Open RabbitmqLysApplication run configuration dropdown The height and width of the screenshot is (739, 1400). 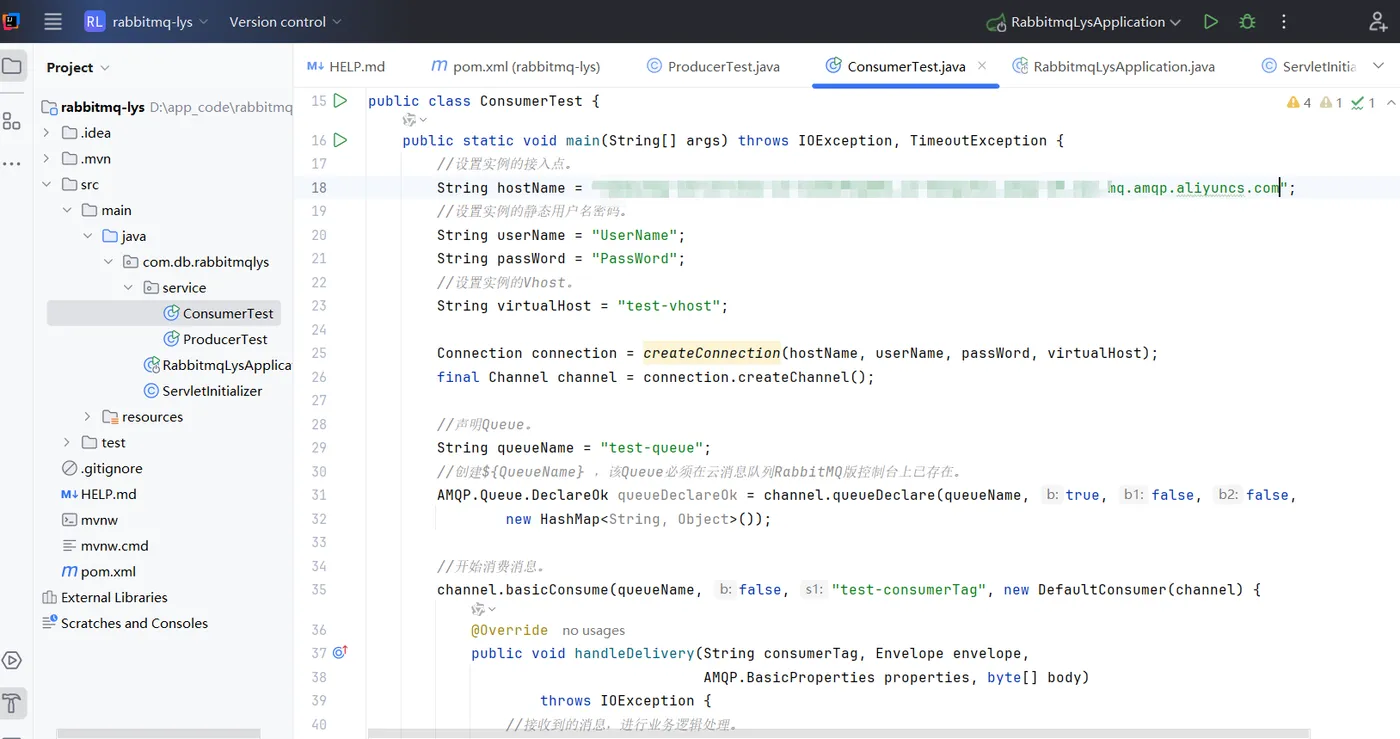pyautogui.click(x=1083, y=21)
